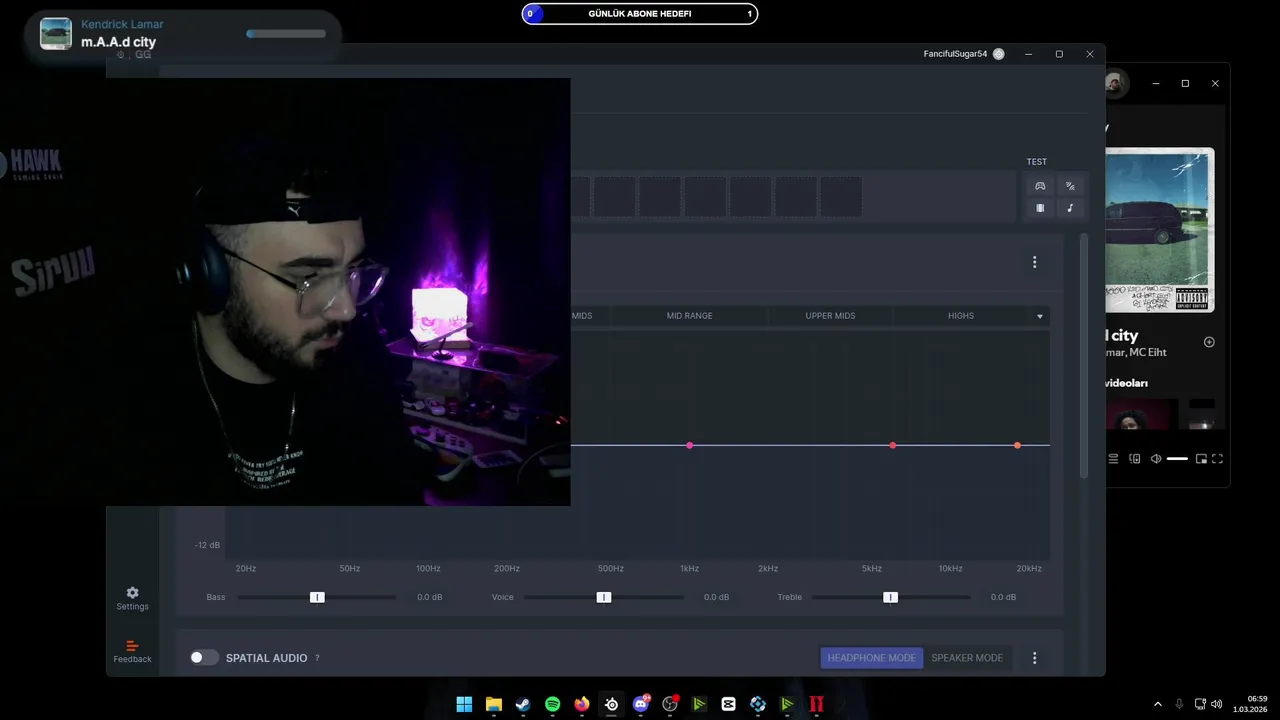Click the Voice 0.0 dB value
Image resolution: width=1280 pixels, height=720 pixels.
(x=716, y=597)
